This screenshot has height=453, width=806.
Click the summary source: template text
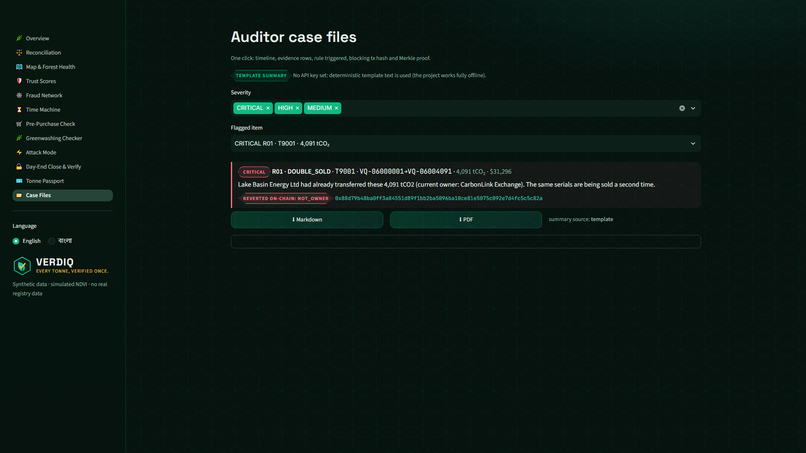coord(581,219)
